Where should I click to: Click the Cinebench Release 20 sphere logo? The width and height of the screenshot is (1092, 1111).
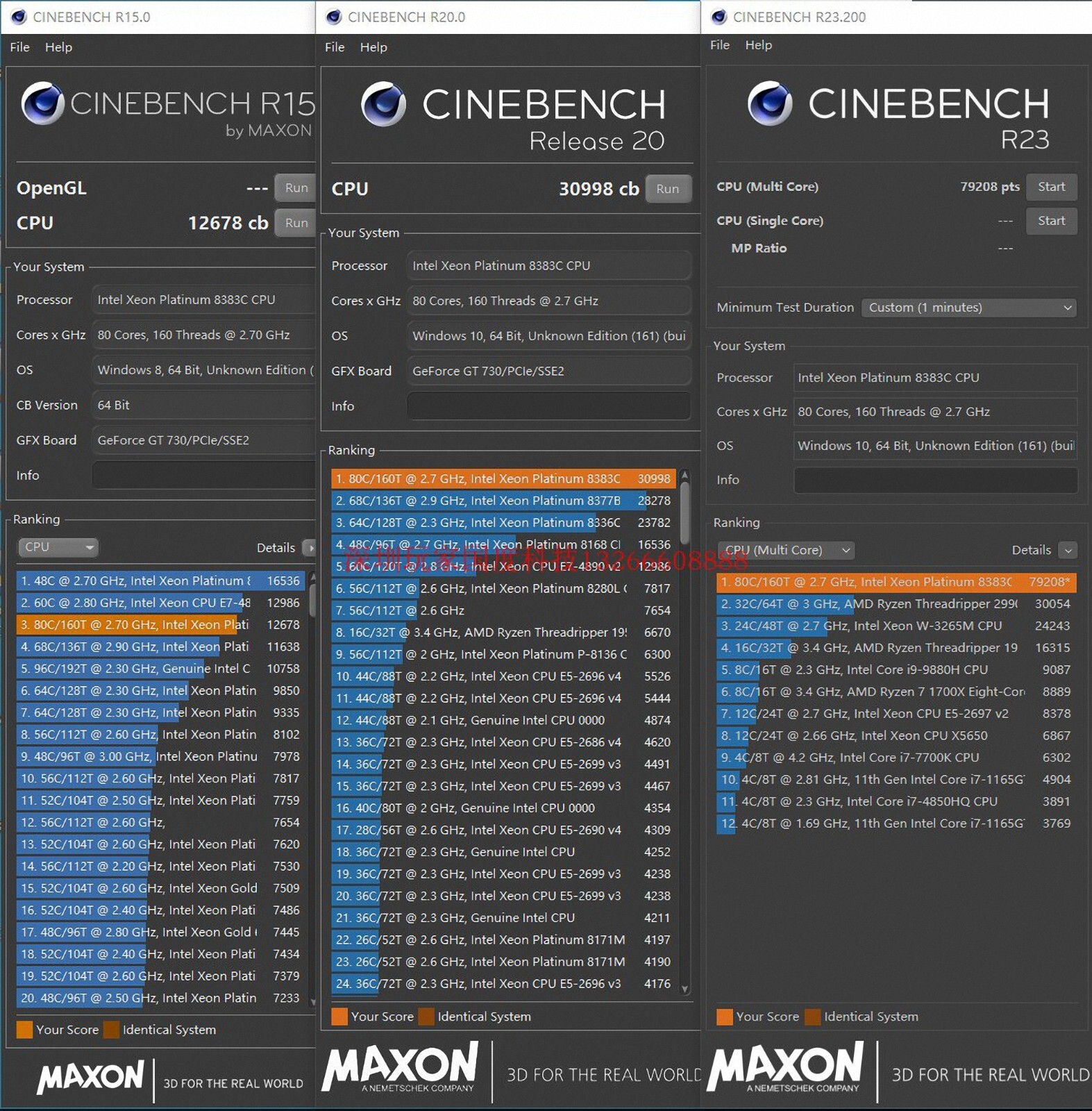(383, 104)
